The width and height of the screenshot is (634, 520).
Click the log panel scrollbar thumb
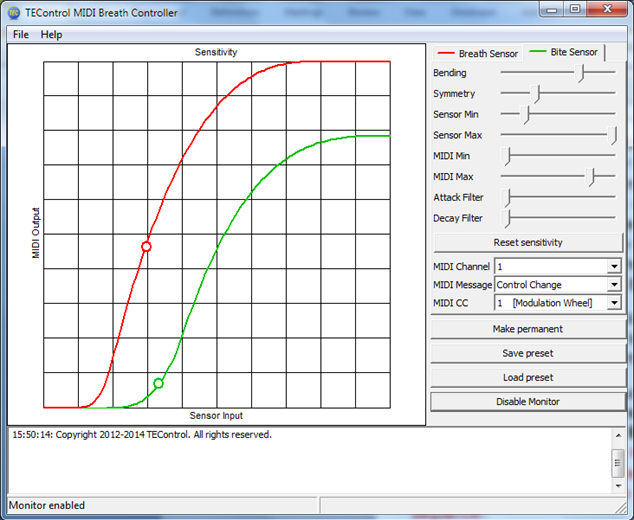(618, 463)
